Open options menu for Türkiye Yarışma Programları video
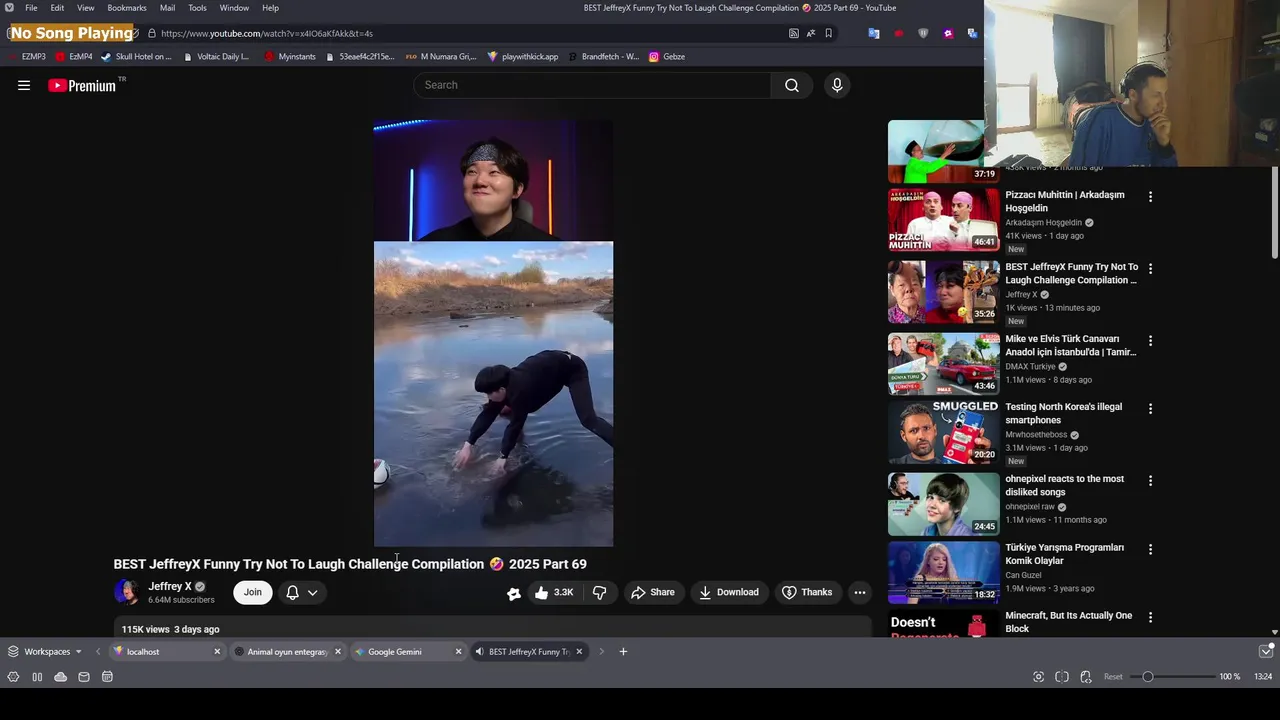1280x720 pixels. coord(1150,549)
